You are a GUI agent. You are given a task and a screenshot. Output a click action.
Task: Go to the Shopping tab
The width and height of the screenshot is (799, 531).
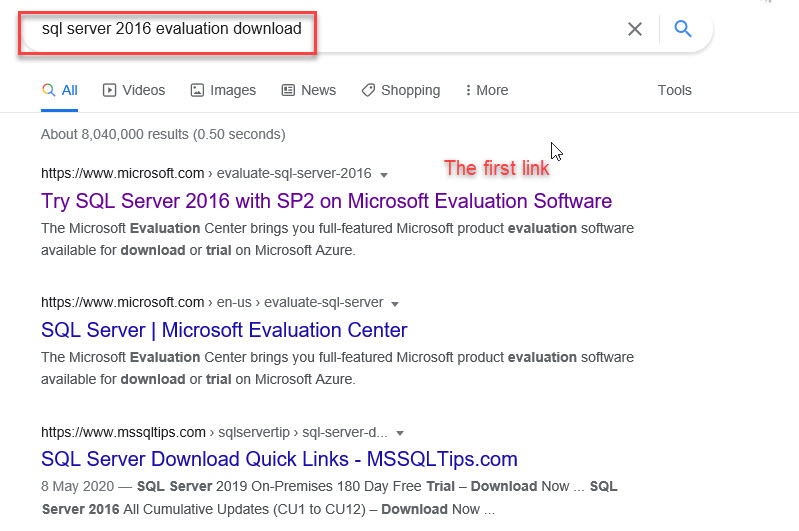point(401,90)
